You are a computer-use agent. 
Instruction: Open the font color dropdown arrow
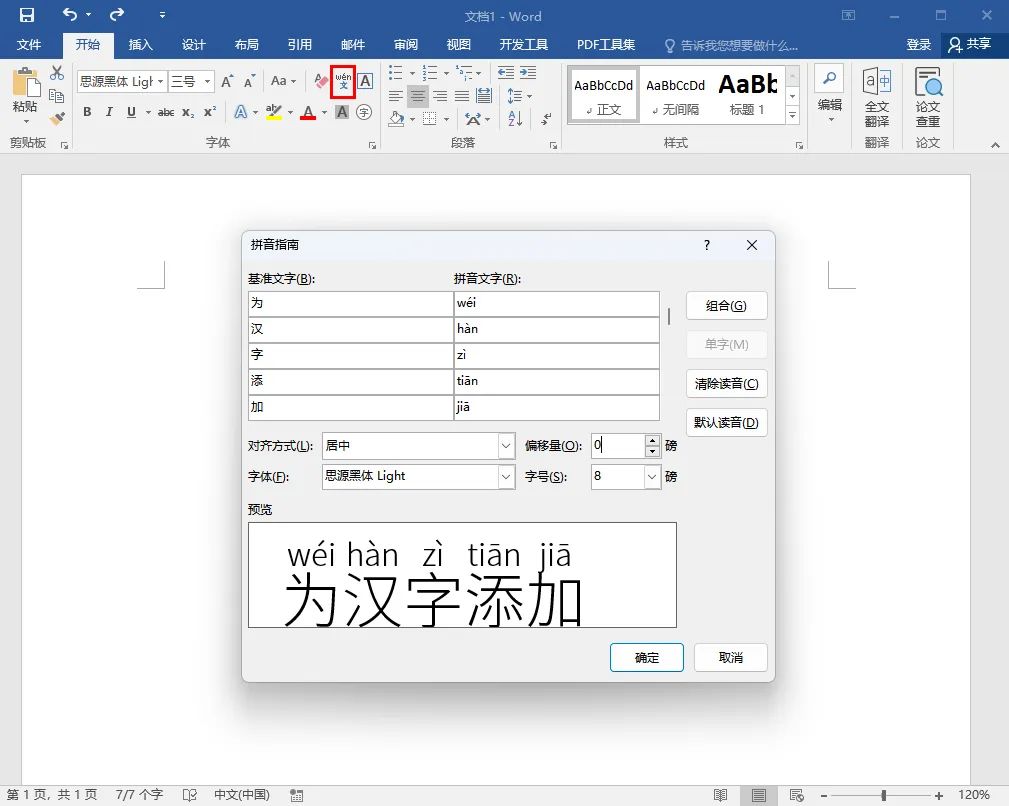324,113
